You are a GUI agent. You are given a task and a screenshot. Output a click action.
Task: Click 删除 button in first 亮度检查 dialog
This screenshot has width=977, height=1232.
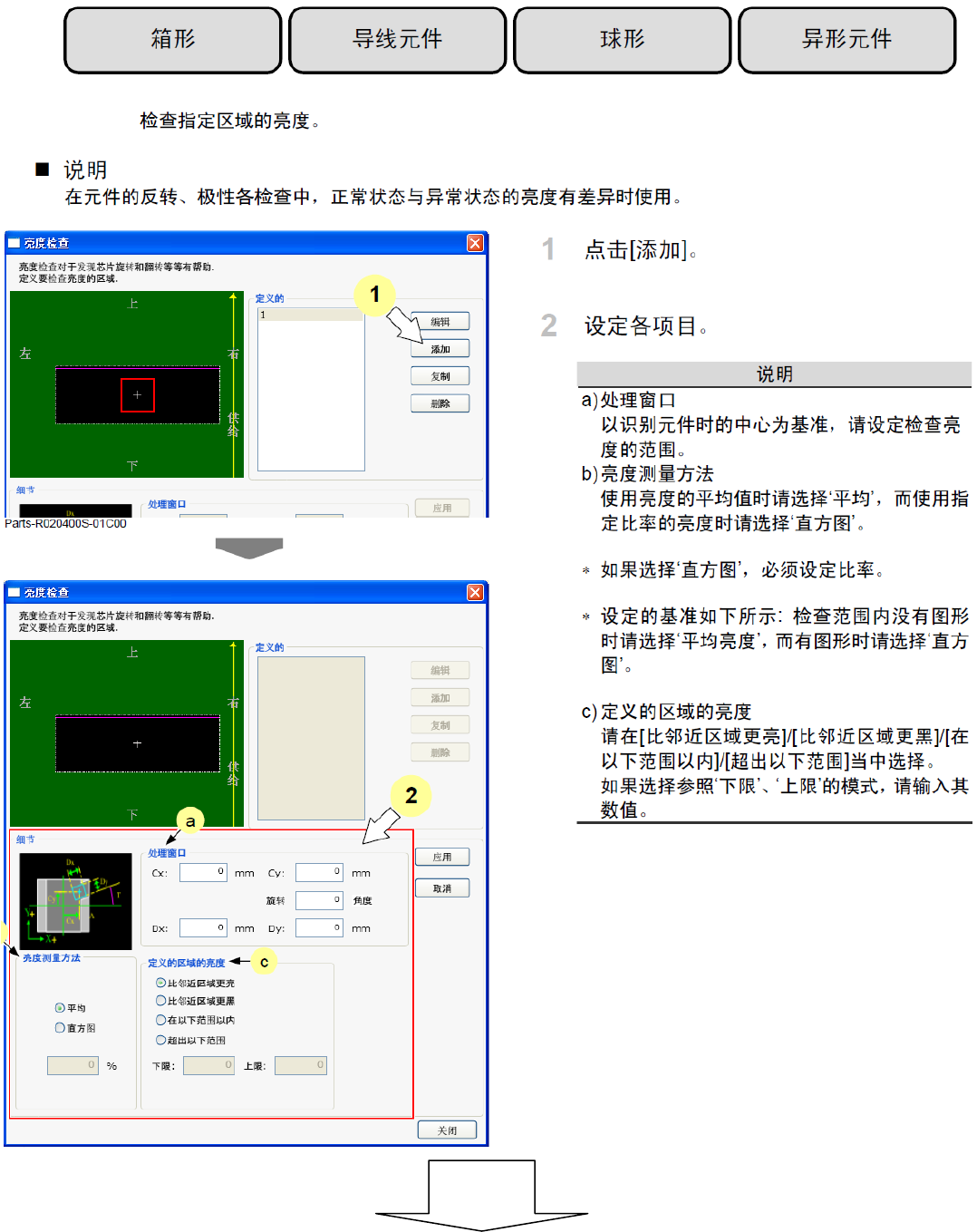coord(440,403)
